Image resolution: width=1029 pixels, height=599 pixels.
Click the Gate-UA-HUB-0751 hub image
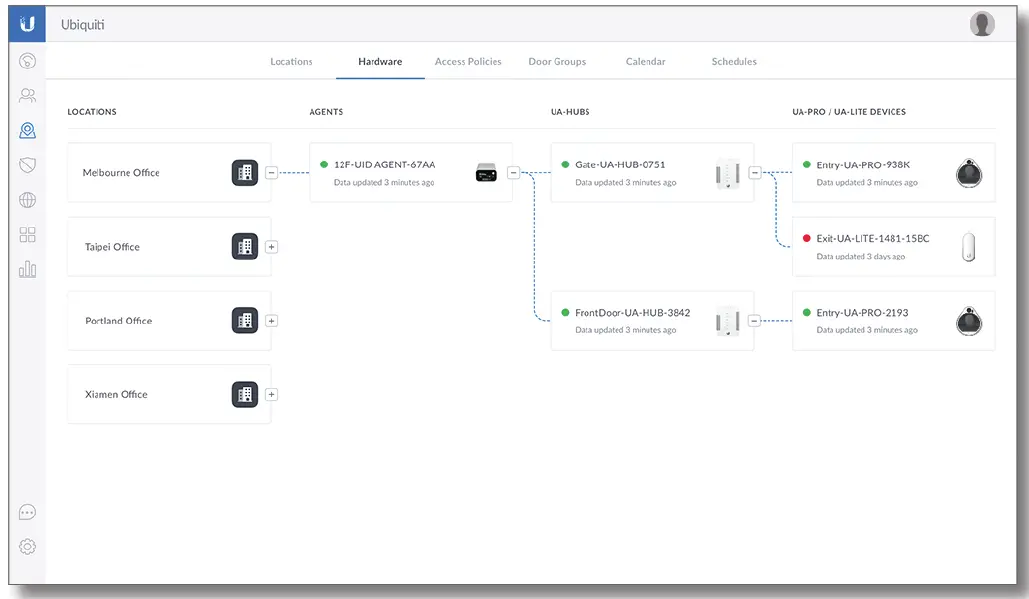[x=728, y=173]
